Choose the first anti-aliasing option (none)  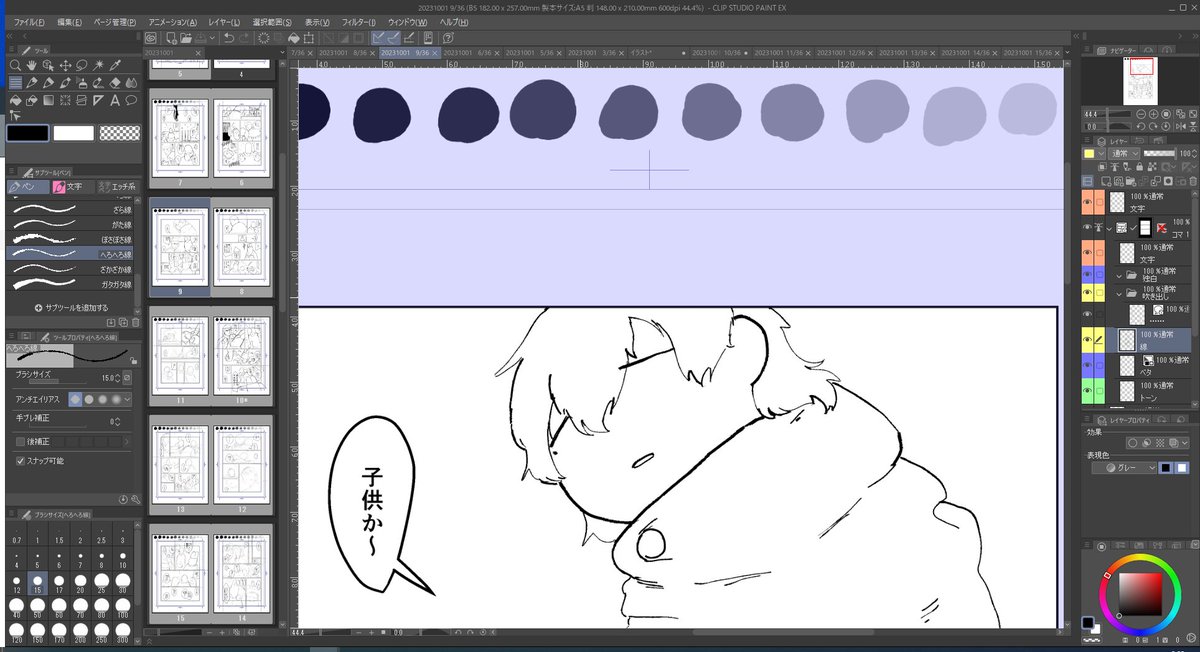coord(75,399)
